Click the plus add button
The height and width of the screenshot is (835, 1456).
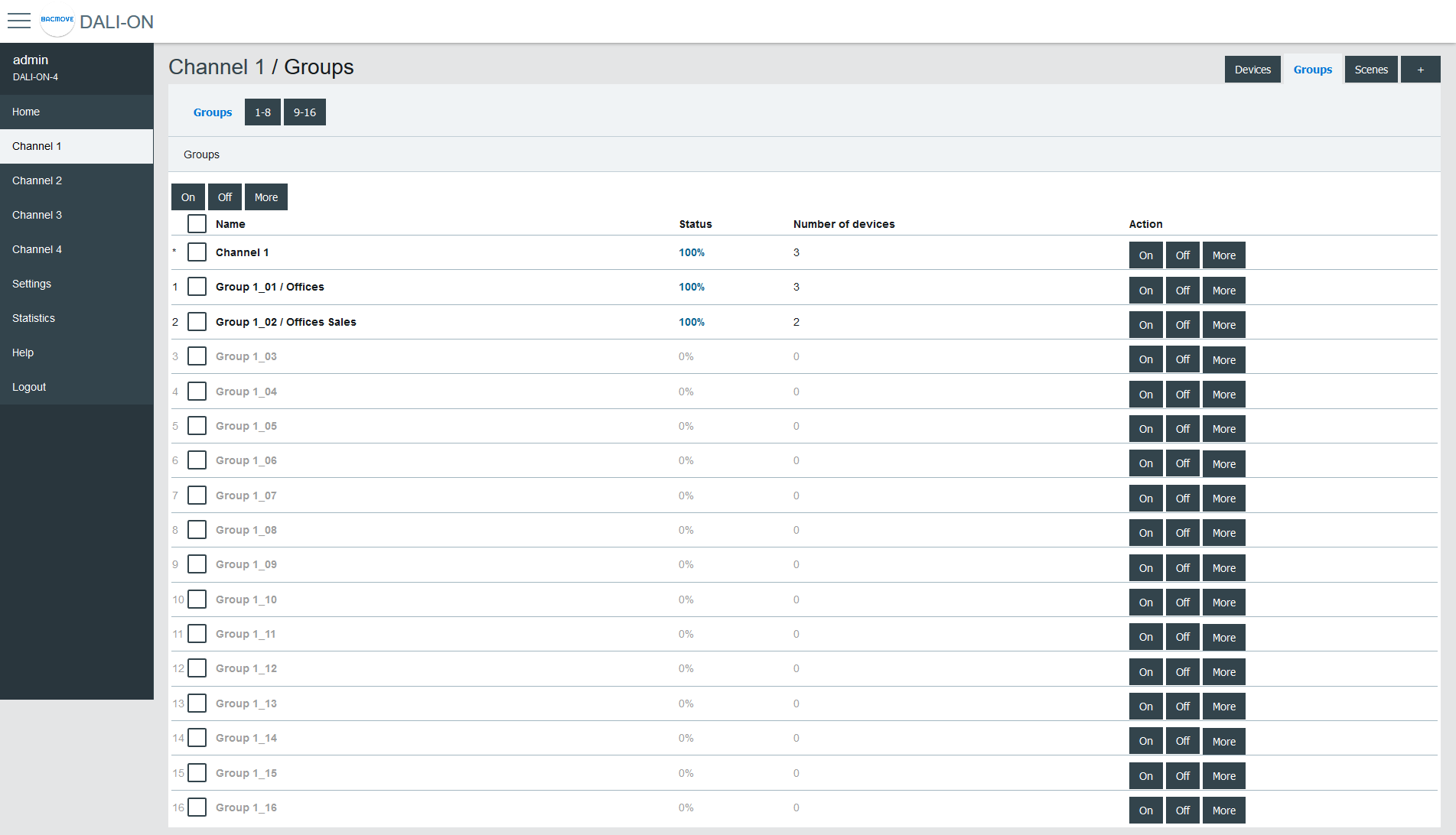1420,70
